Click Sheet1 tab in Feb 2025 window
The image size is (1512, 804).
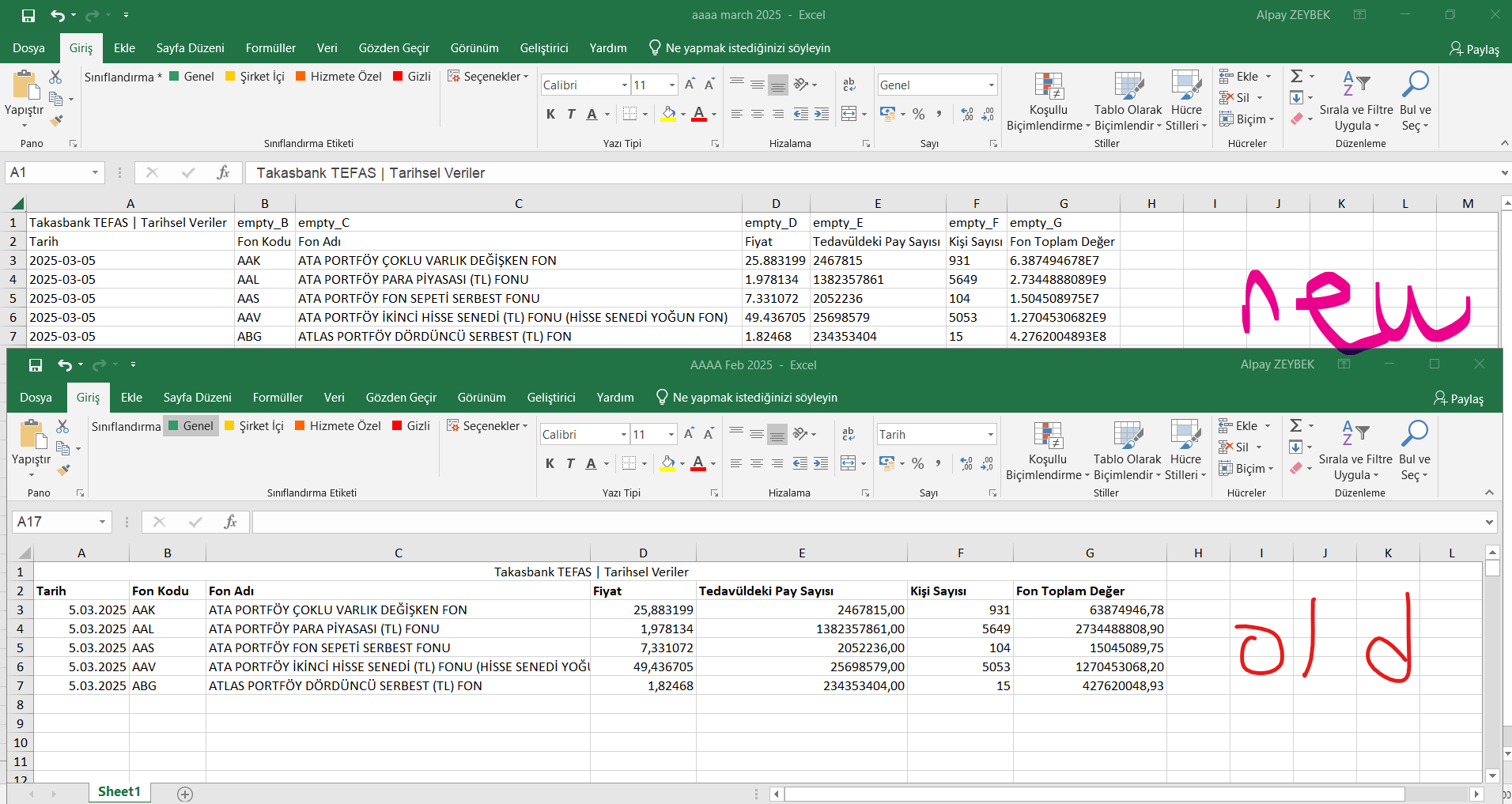click(119, 792)
